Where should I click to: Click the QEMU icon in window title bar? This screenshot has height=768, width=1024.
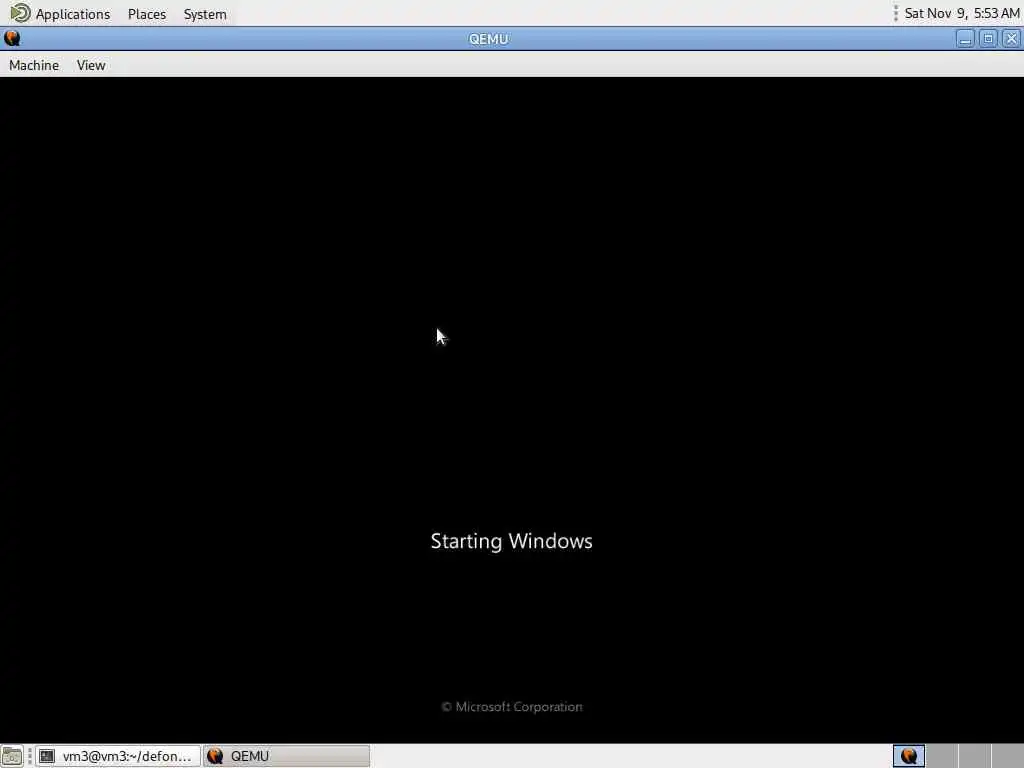tap(12, 39)
